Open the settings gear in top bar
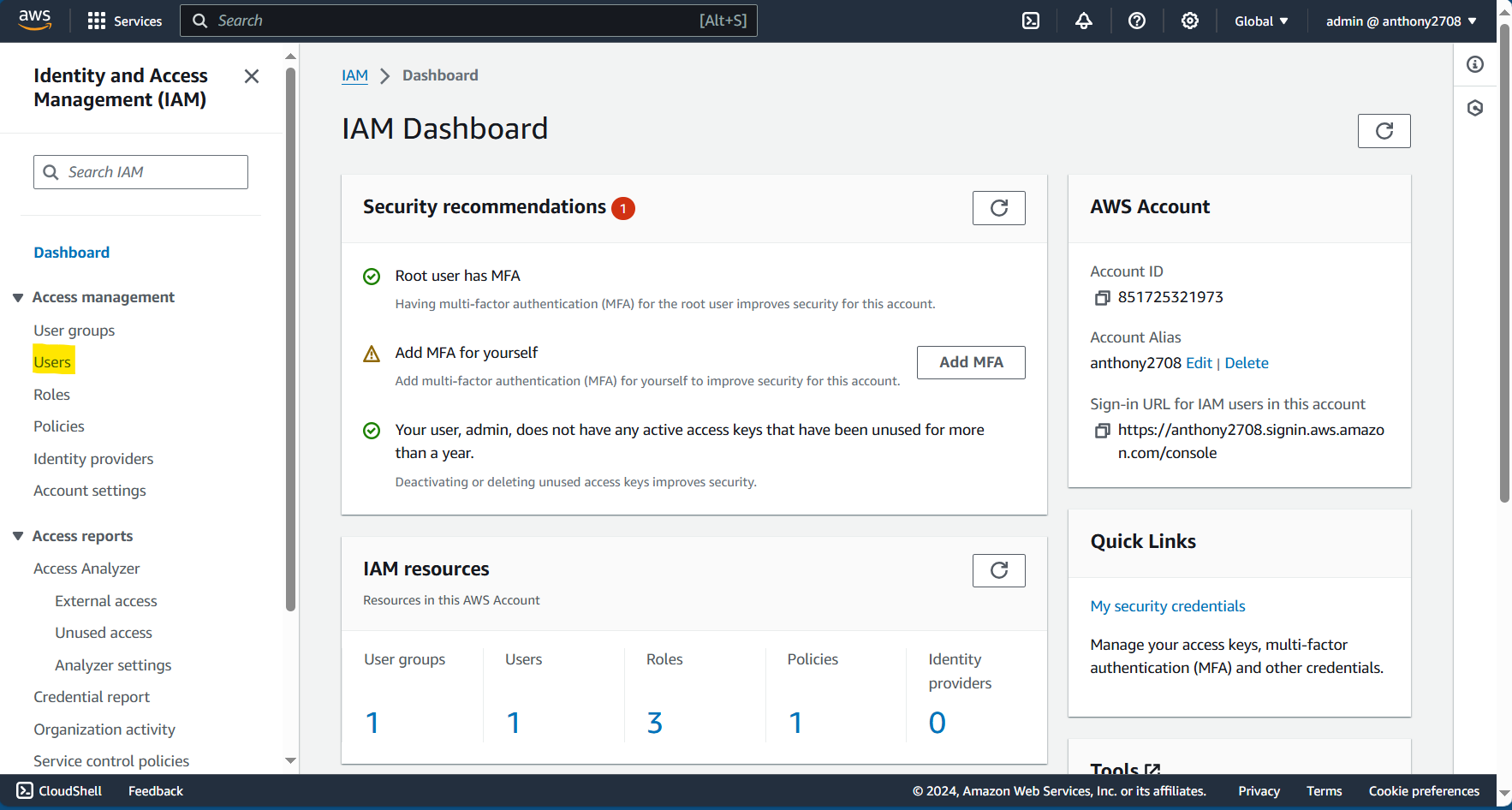1512x810 pixels. click(x=1190, y=21)
